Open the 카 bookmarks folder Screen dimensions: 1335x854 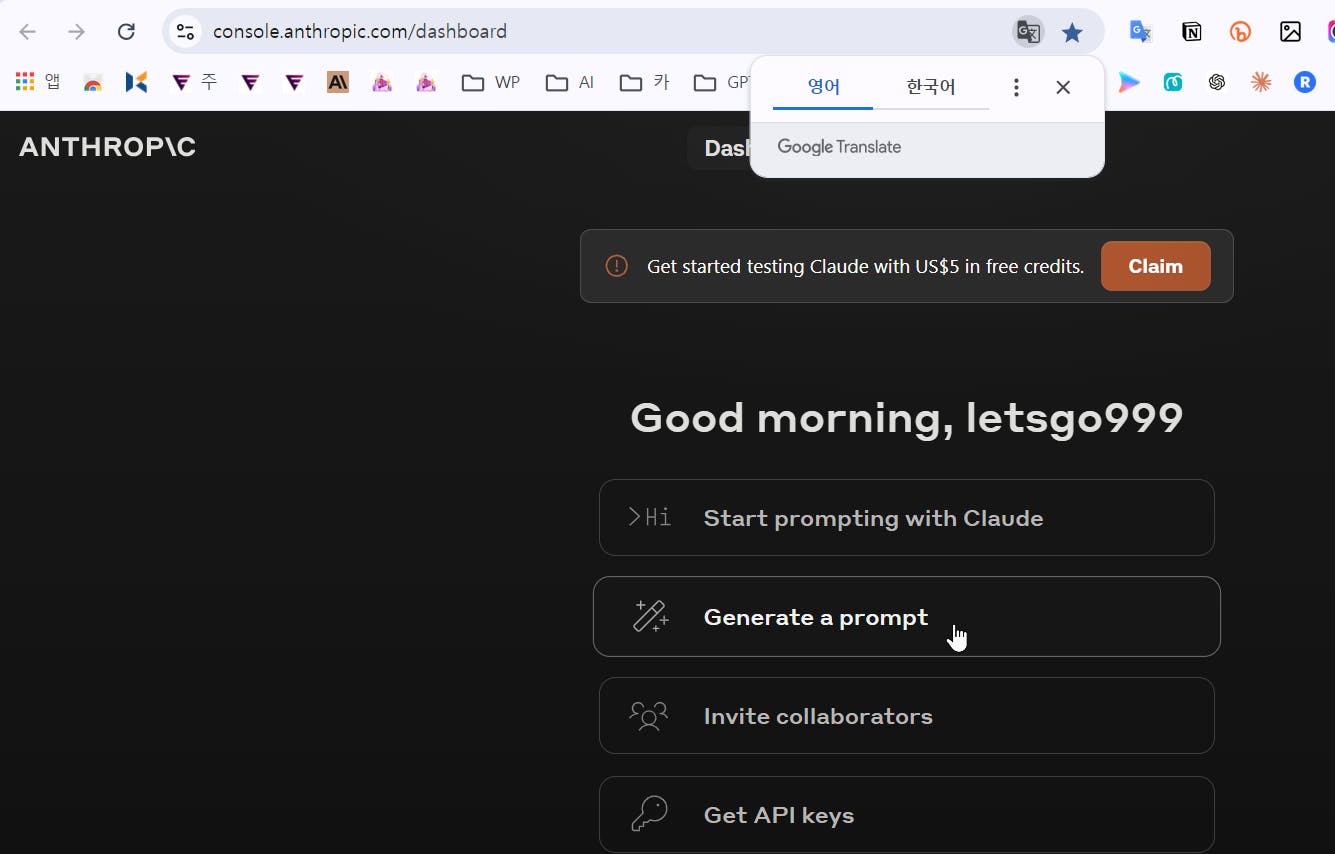pos(644,82)
